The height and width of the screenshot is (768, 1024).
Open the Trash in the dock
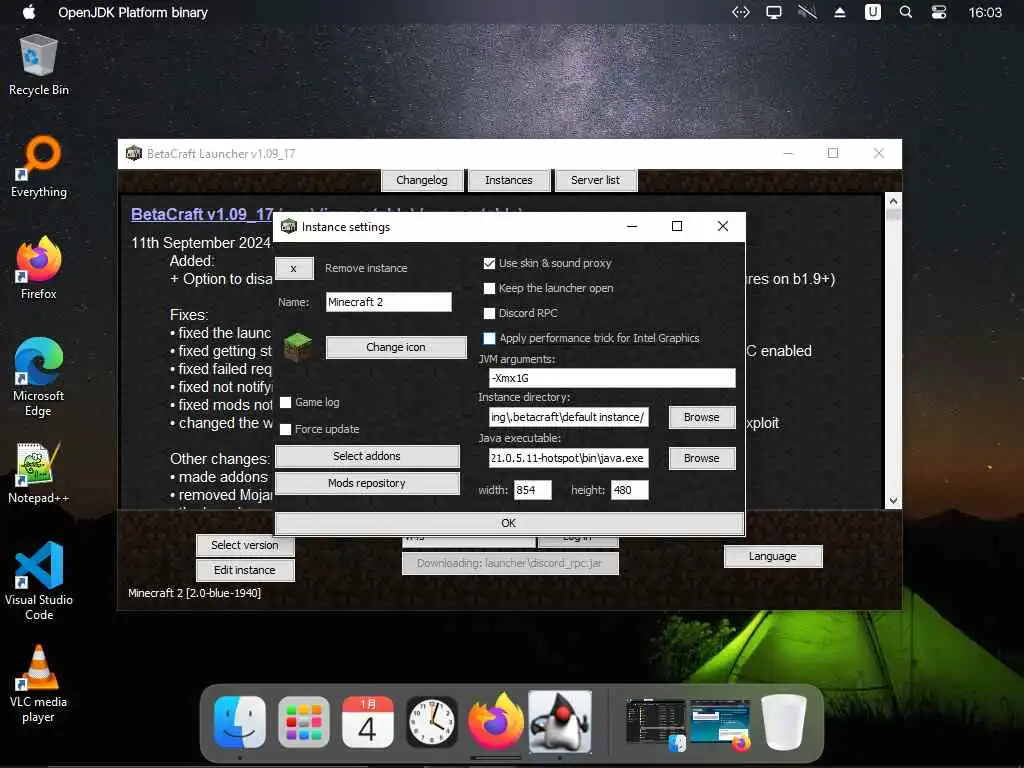tap(784, 722)
